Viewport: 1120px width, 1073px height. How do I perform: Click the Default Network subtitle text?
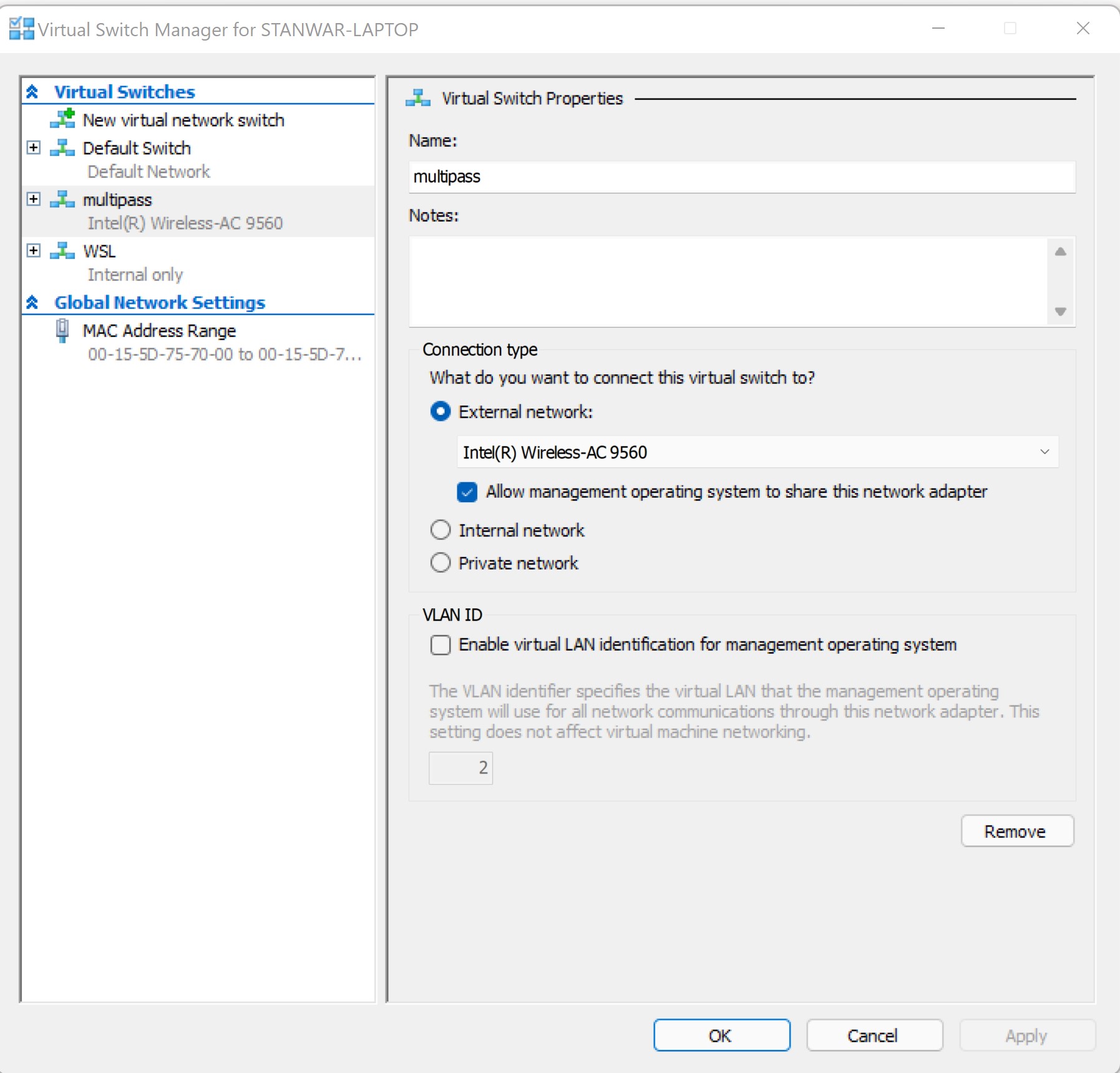149,172
